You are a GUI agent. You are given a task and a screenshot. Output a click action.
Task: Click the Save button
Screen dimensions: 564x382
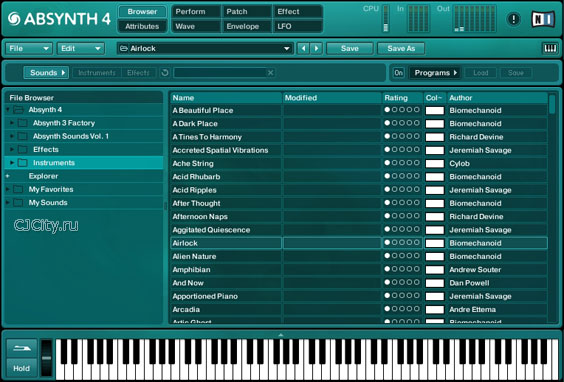click(x=350, y=49)
